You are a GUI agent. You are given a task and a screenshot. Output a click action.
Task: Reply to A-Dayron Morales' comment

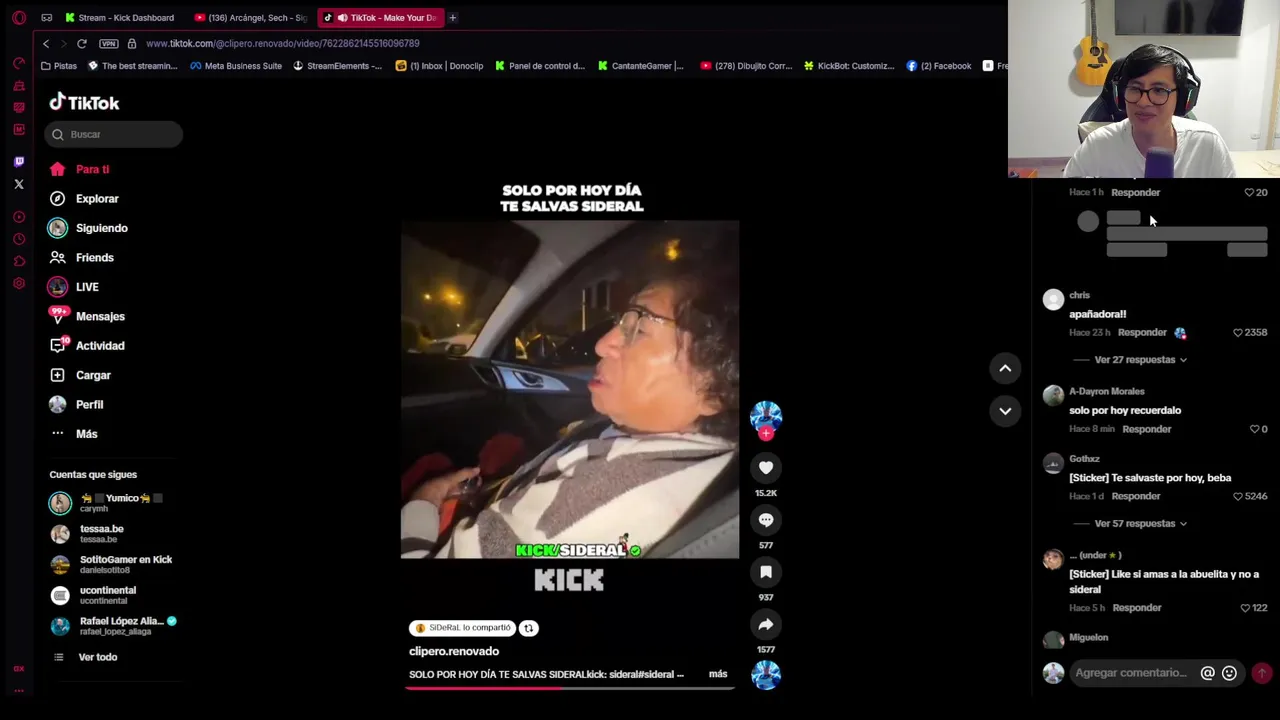click(x=1146, y=429)
